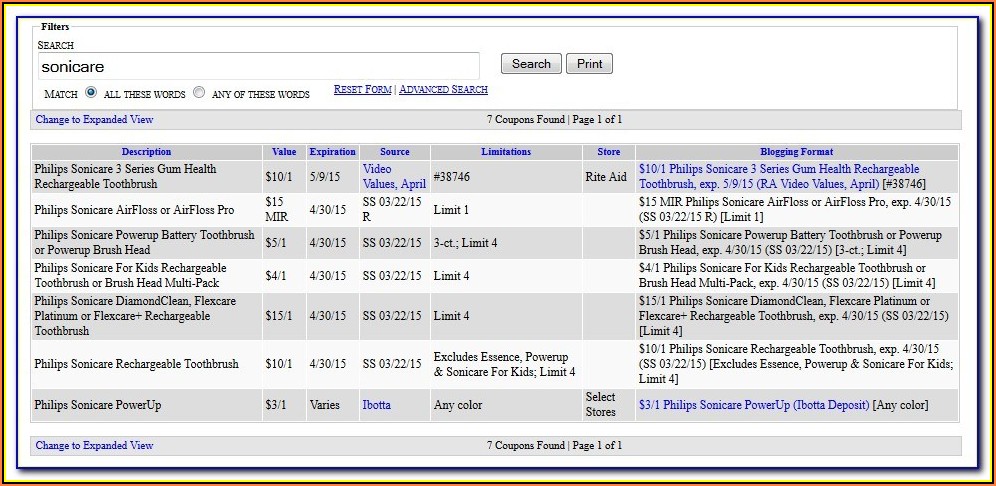The height and width of the screenshot is (486, 996).
Task: Click top 'Change to Expanded View' link
Action: pos(95,119)
